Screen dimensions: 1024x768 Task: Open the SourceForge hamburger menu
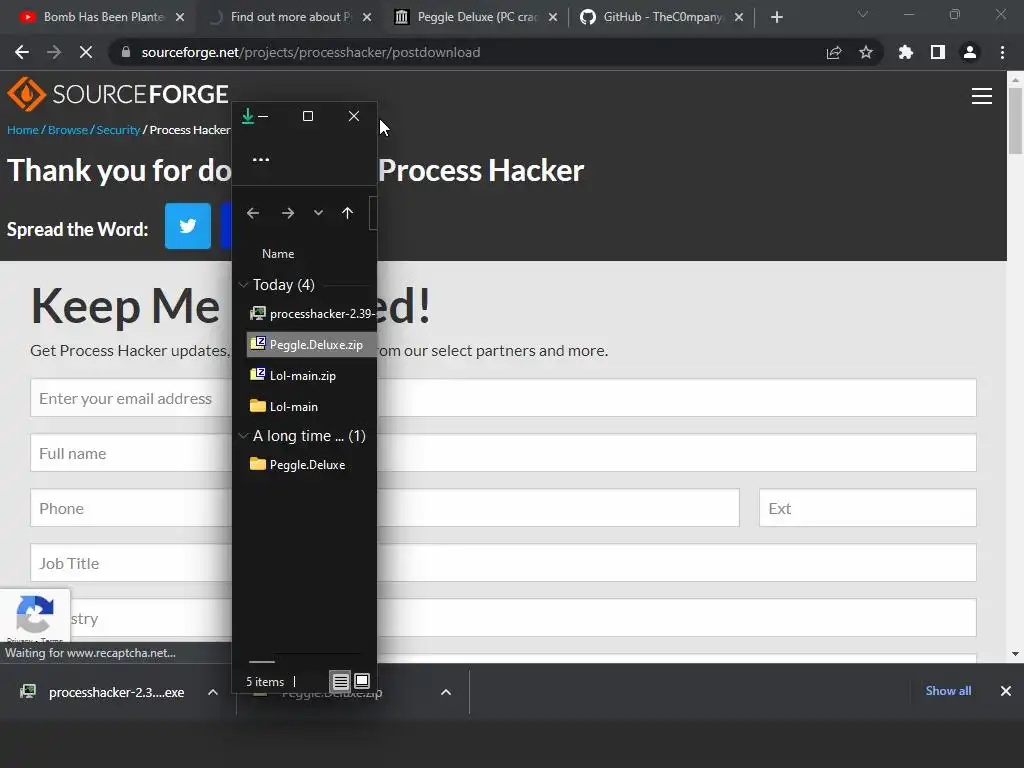coord(982,96)
